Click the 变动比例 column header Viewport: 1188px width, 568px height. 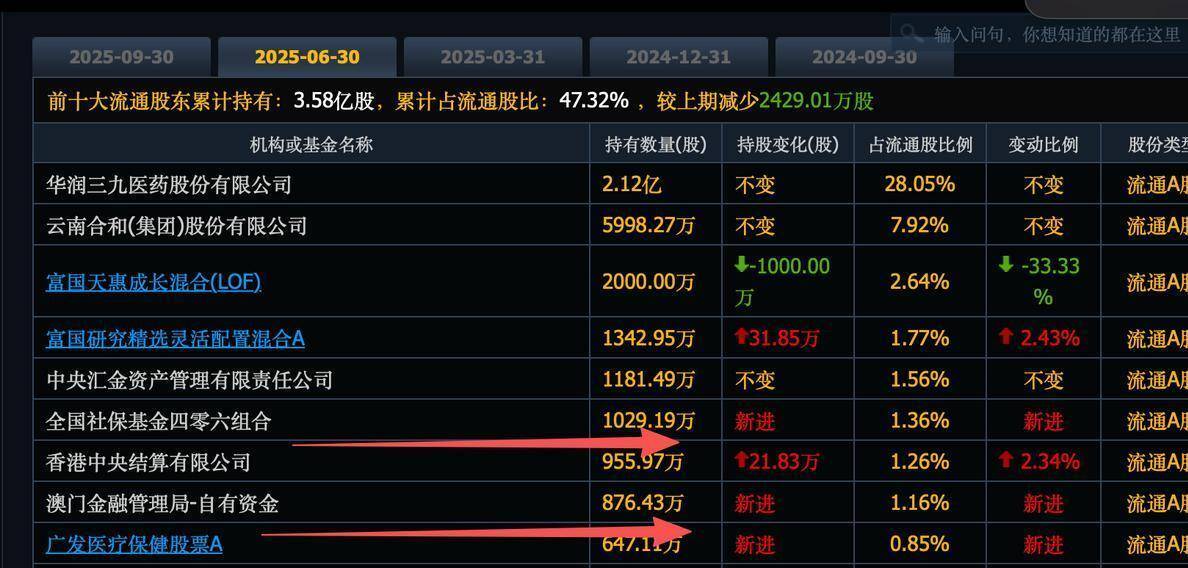click(1043, 144)
